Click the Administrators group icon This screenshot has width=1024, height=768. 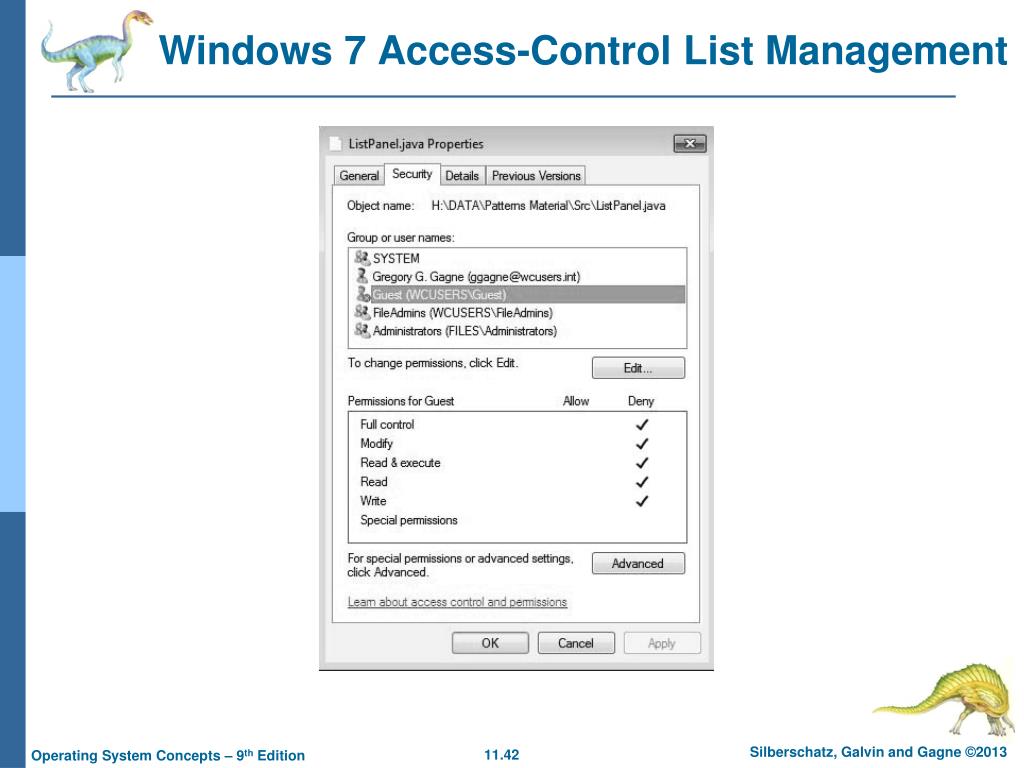point(362,330)
